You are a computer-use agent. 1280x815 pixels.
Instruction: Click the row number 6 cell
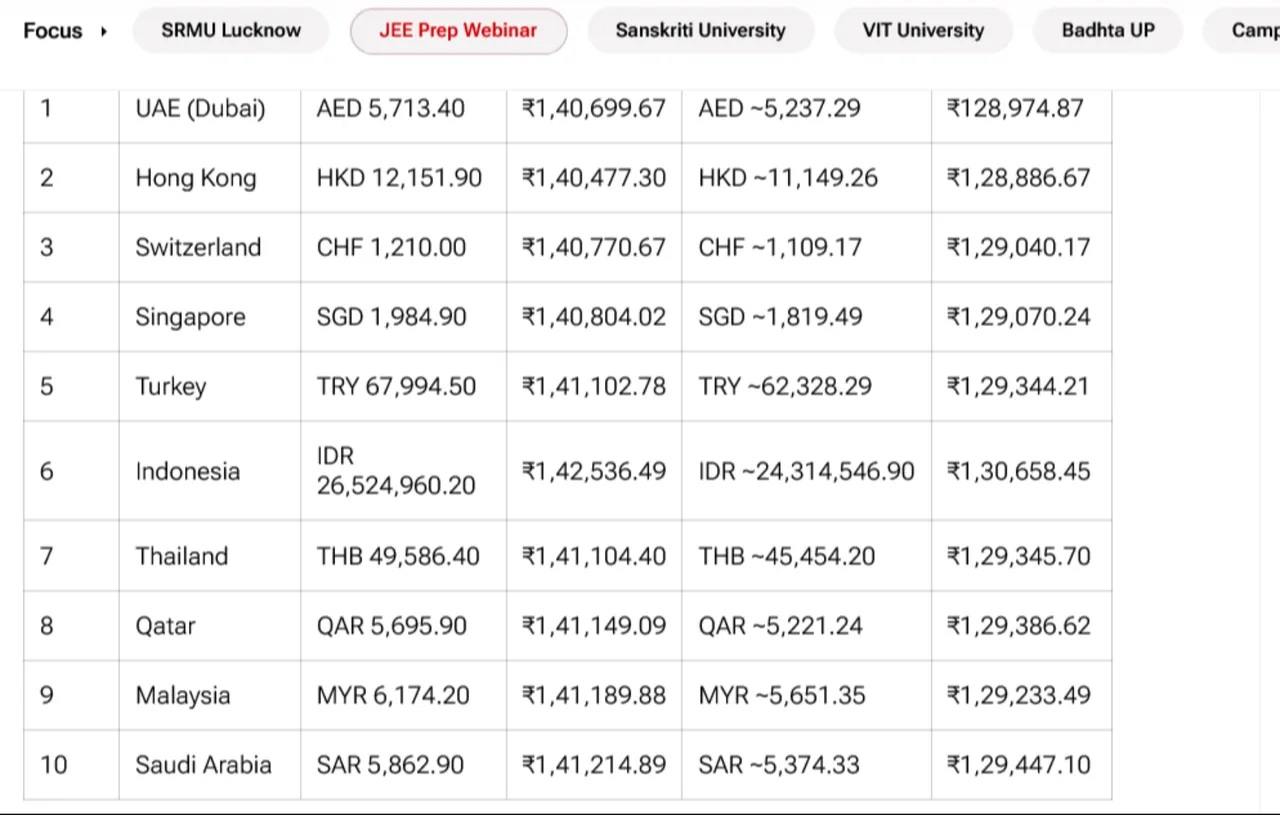click(47, 471)
